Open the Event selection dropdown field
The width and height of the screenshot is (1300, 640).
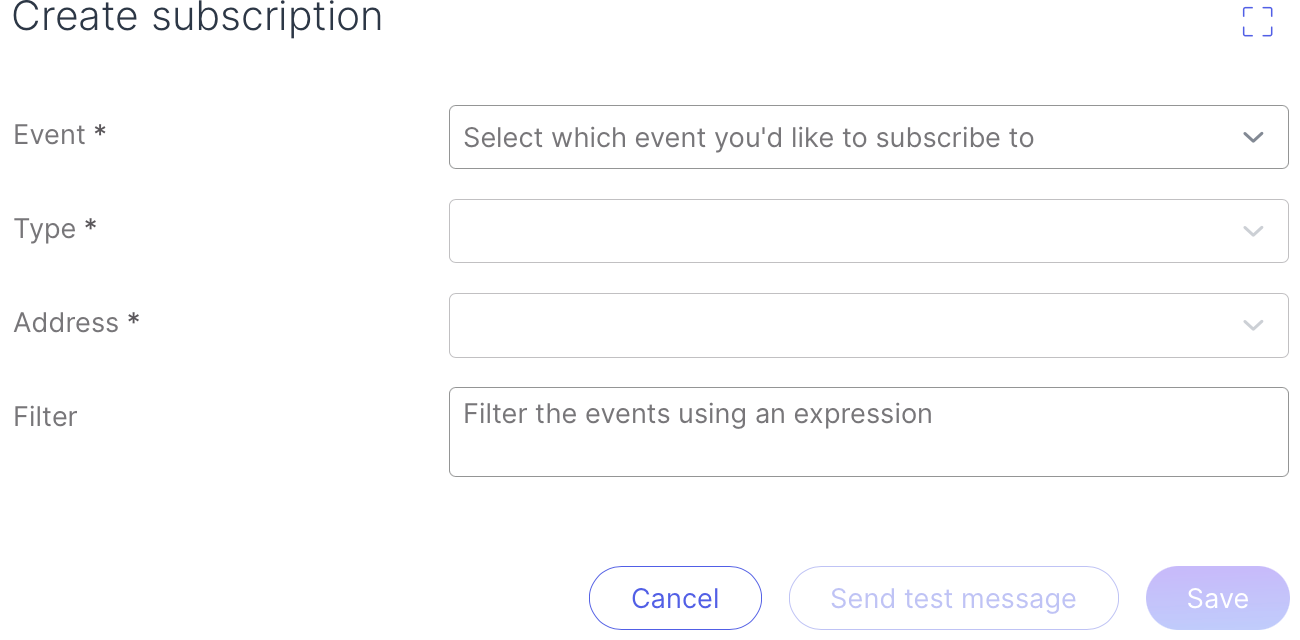coord(868,137)
